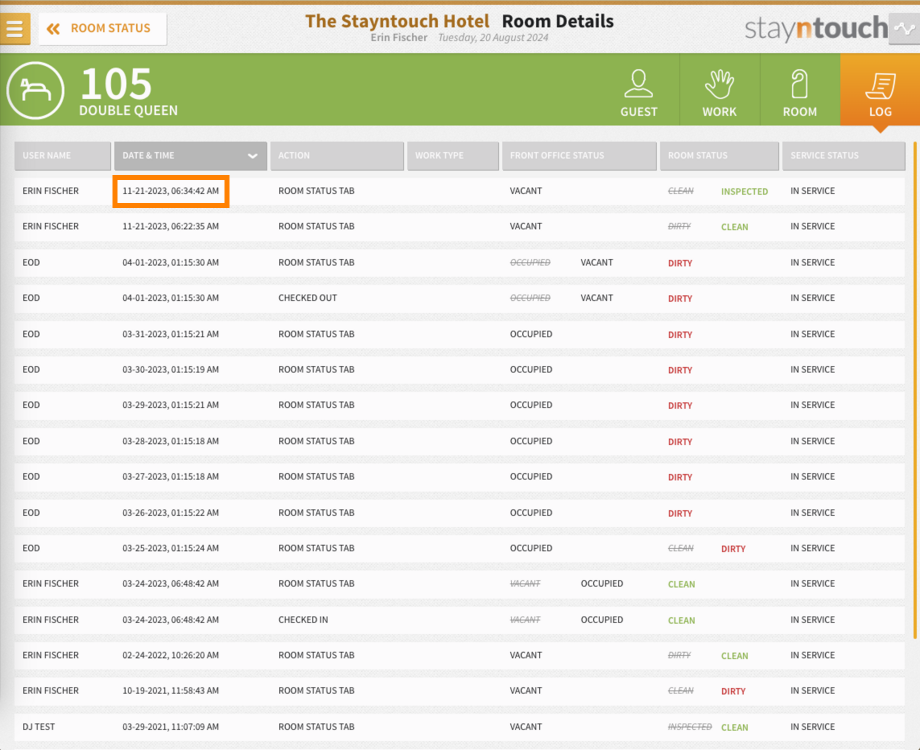The image size is (920, 750).
Task: Sort by Action column header
Action: point(337,156)
